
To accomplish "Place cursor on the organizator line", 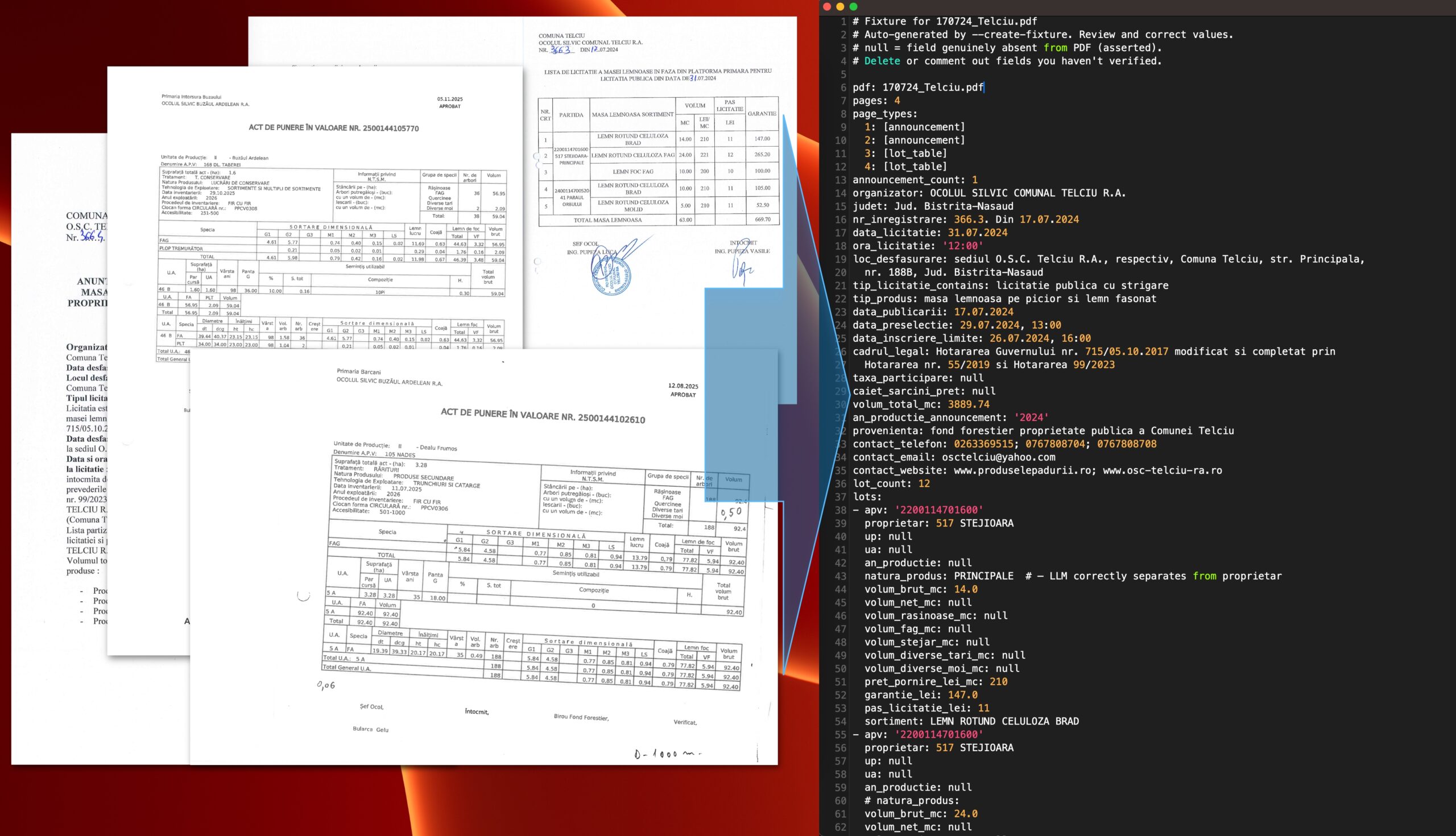I will [x=987, y=193].
